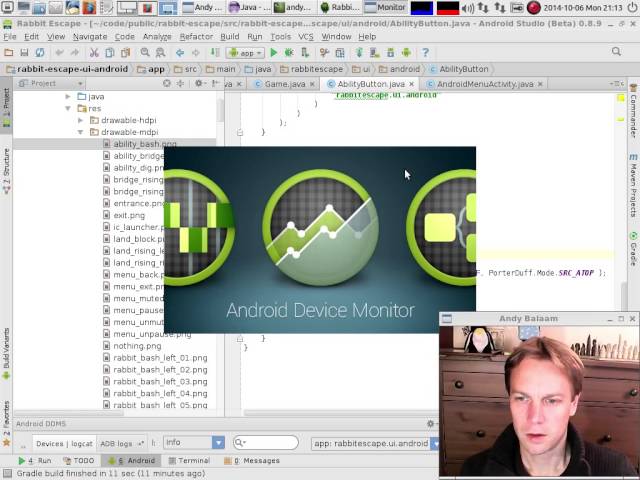Image resolution: width=640 pixels, height=480 pixels.
Task: Click the src breadcrumb
Action: click(x=186, y=69)
